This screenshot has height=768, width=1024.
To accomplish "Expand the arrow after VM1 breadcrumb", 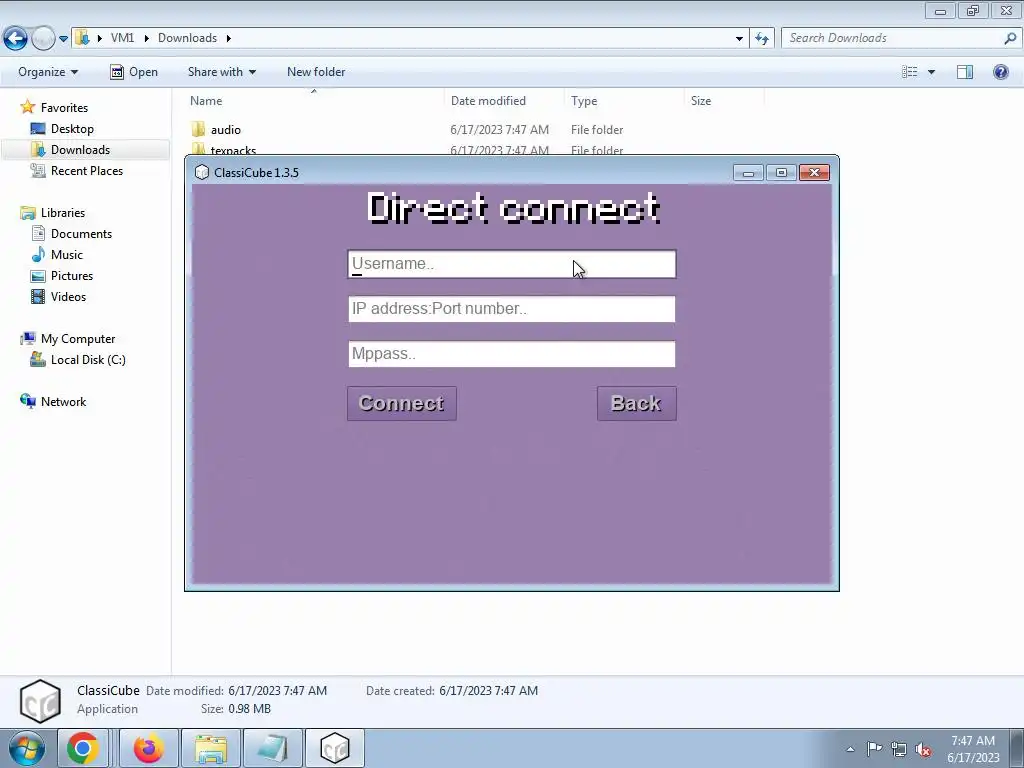I will point(146,38).
